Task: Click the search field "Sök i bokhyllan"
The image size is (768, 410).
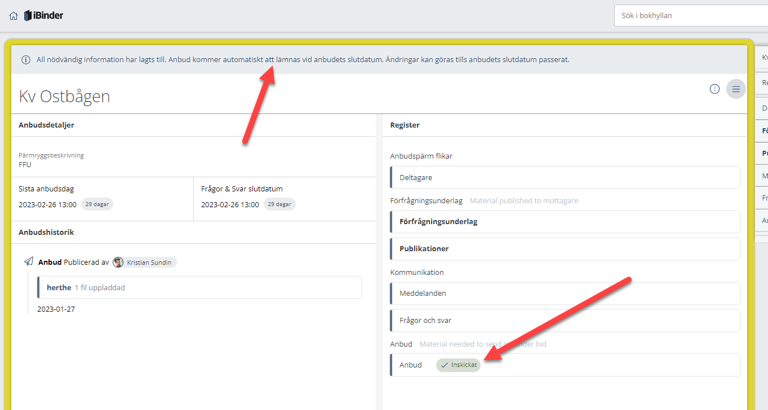Action: point(690,16)
